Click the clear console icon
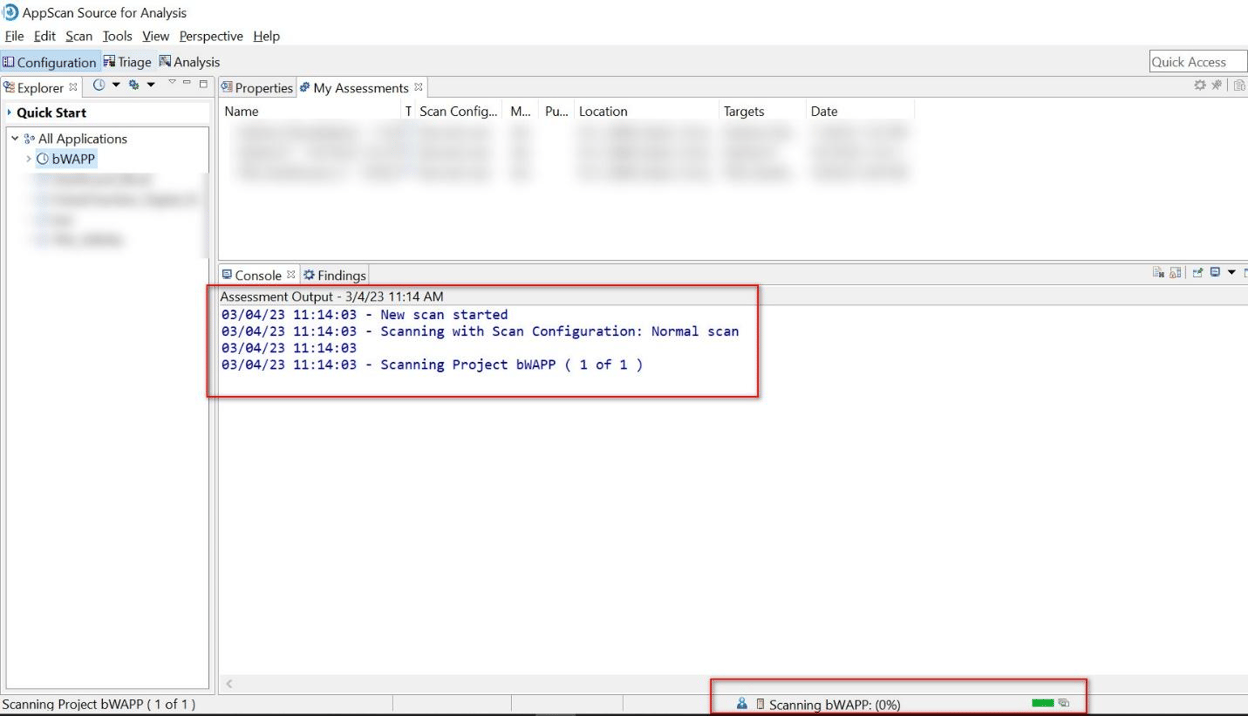Image resolution: width=1248 pixels, height=716 pixels. tap(1158, 272)
